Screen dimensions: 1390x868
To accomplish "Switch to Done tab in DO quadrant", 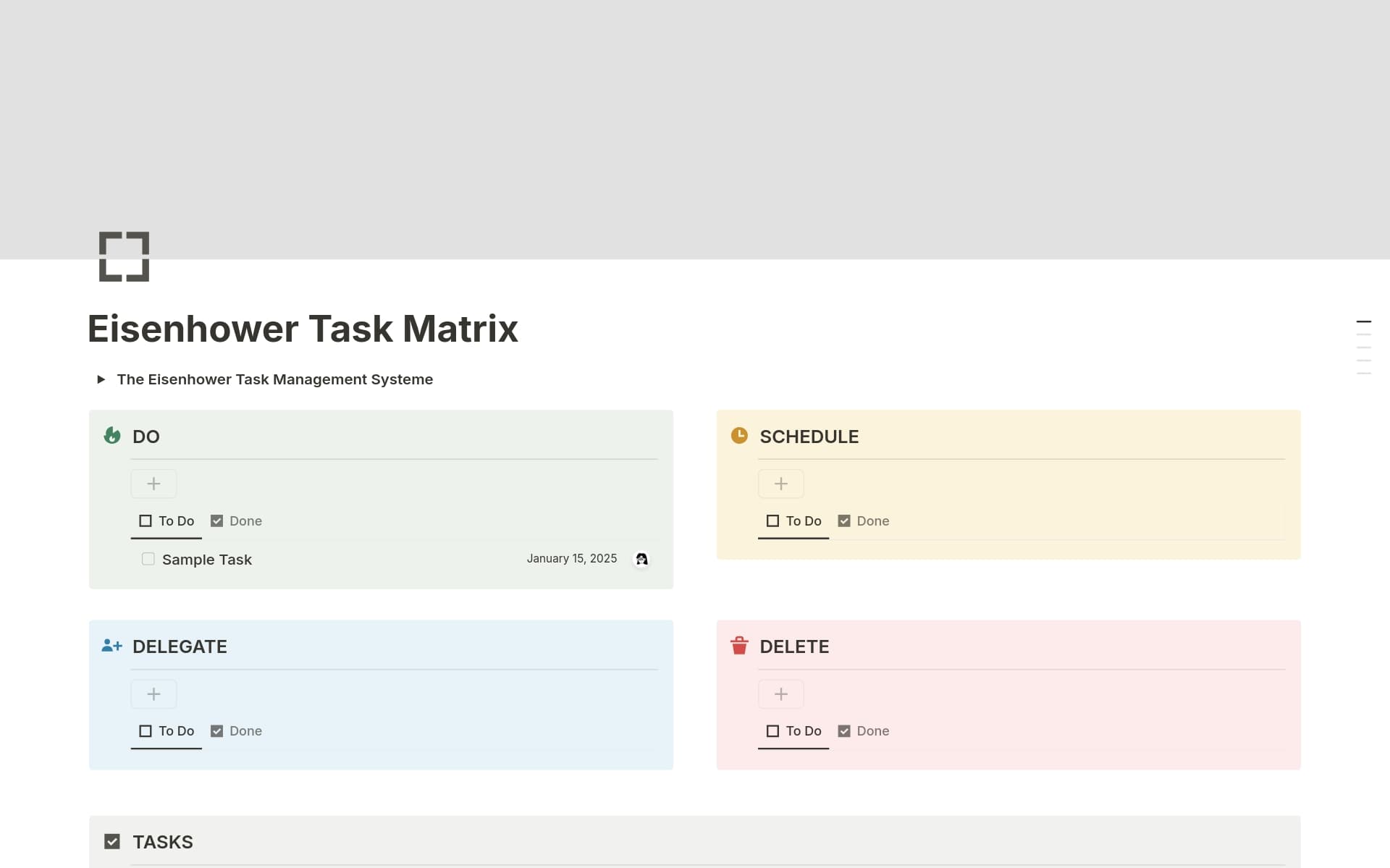I will (236, 521).
